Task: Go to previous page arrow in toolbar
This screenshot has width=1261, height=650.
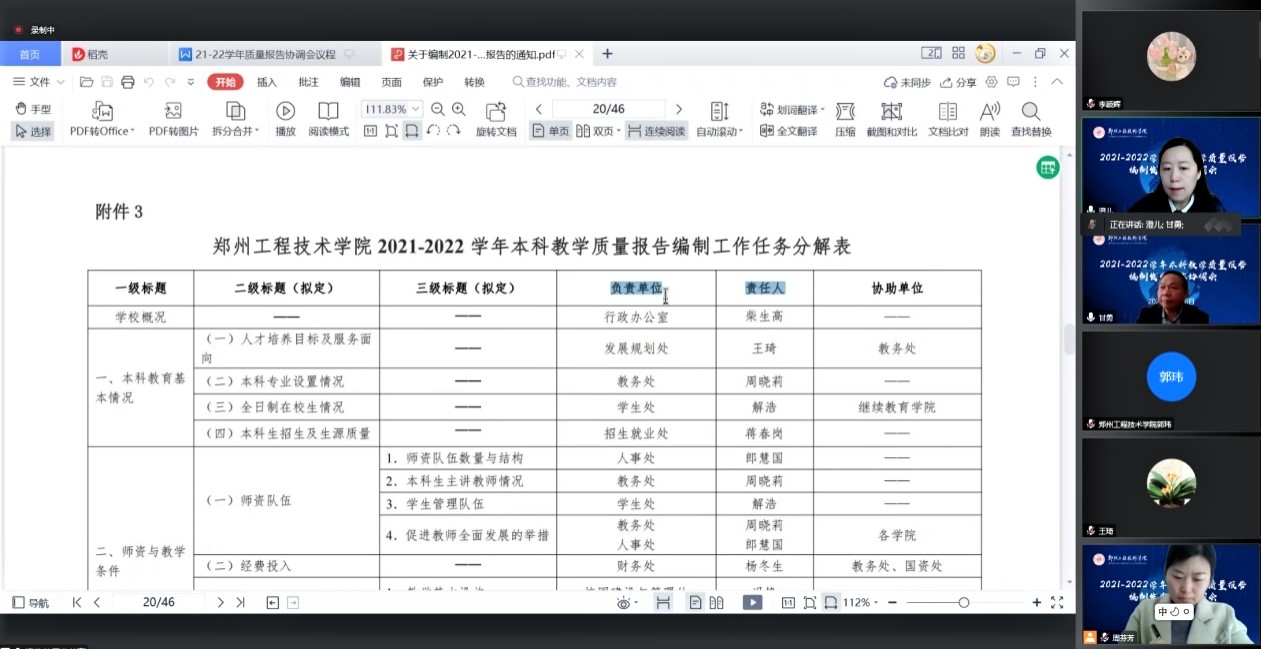Action: pyautogui.click(x=539, y=109)
